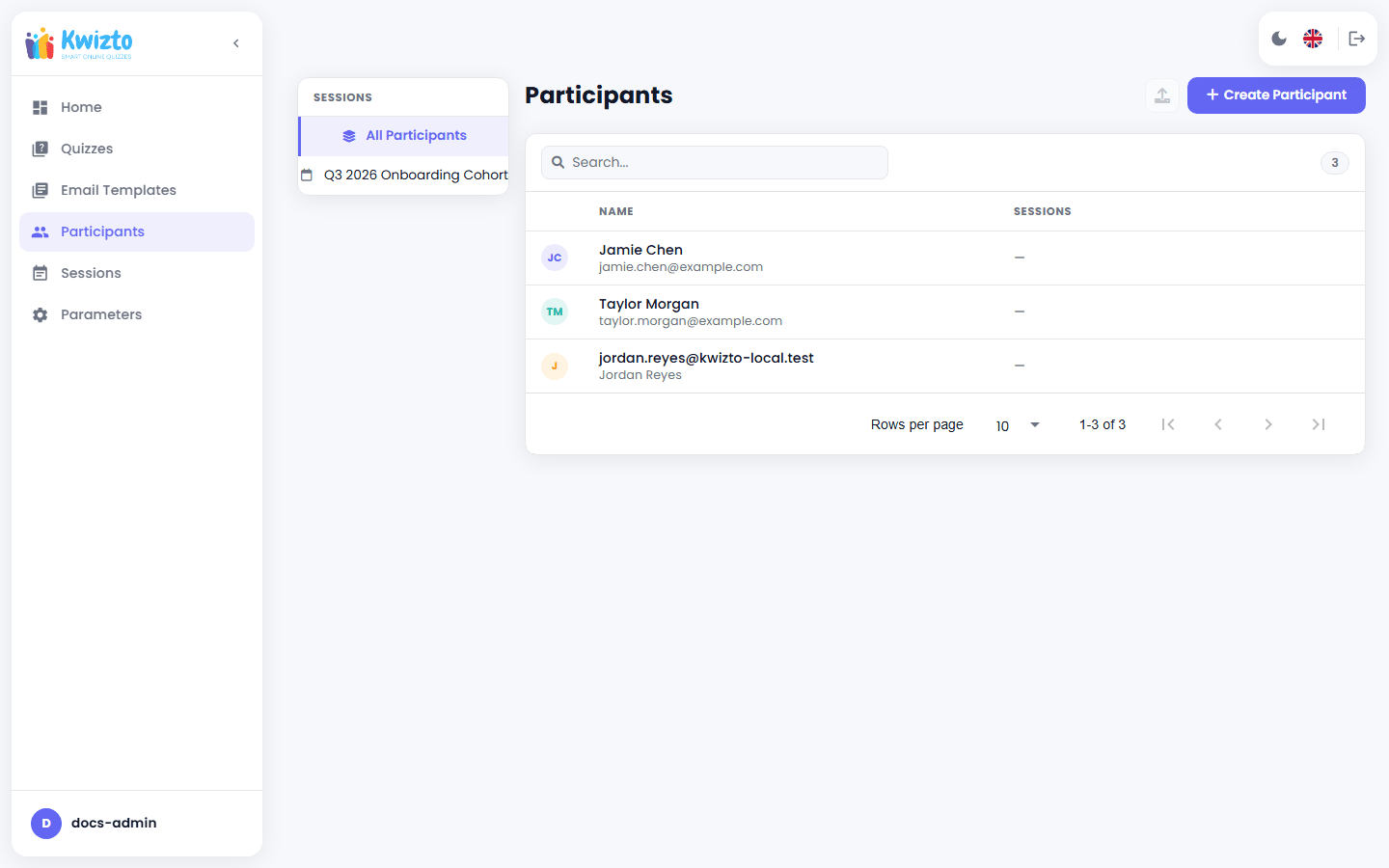Click the TM avatar
The image size is (1389, 868).
point(555,312)
